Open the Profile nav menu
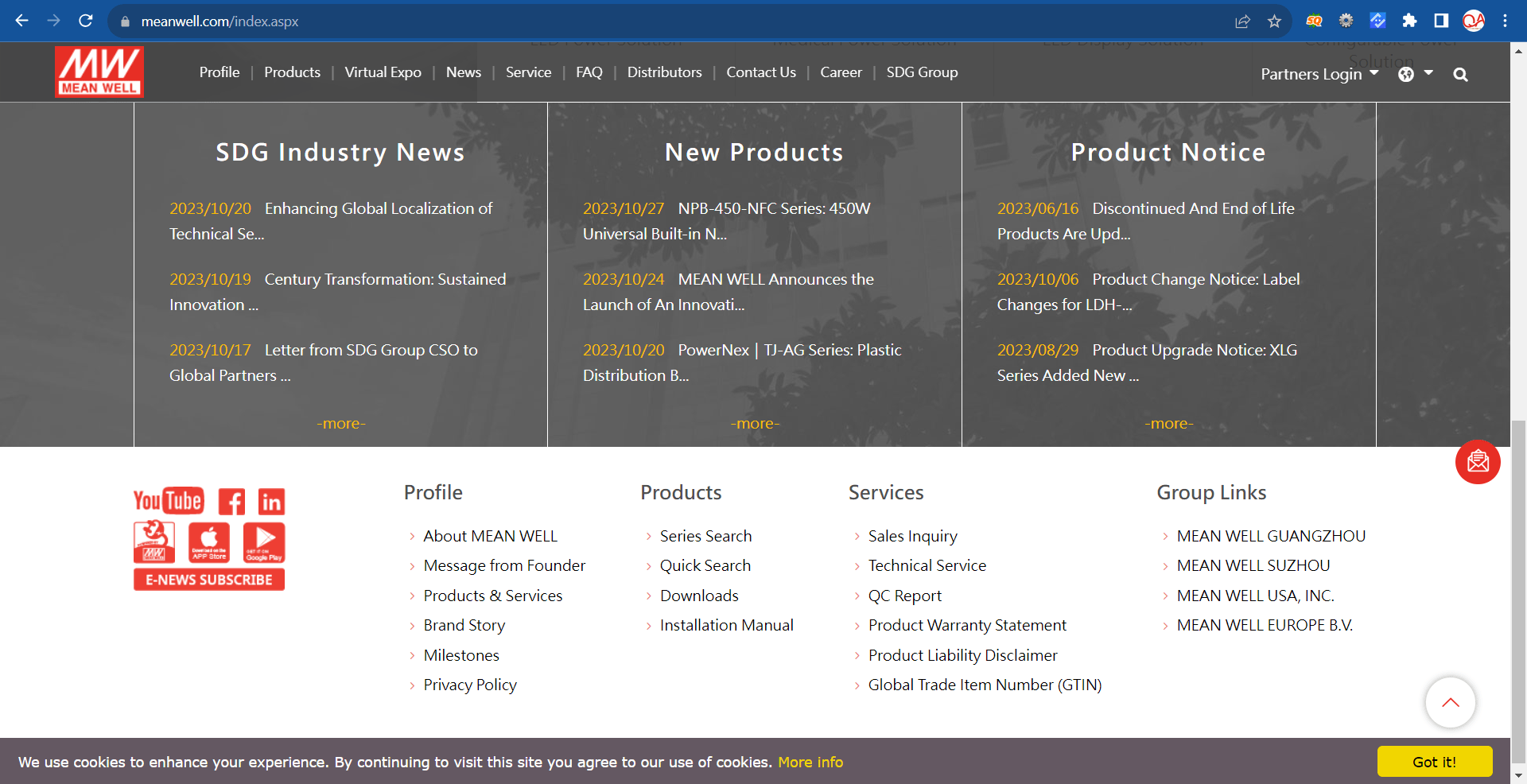 (x=220, y=72)
